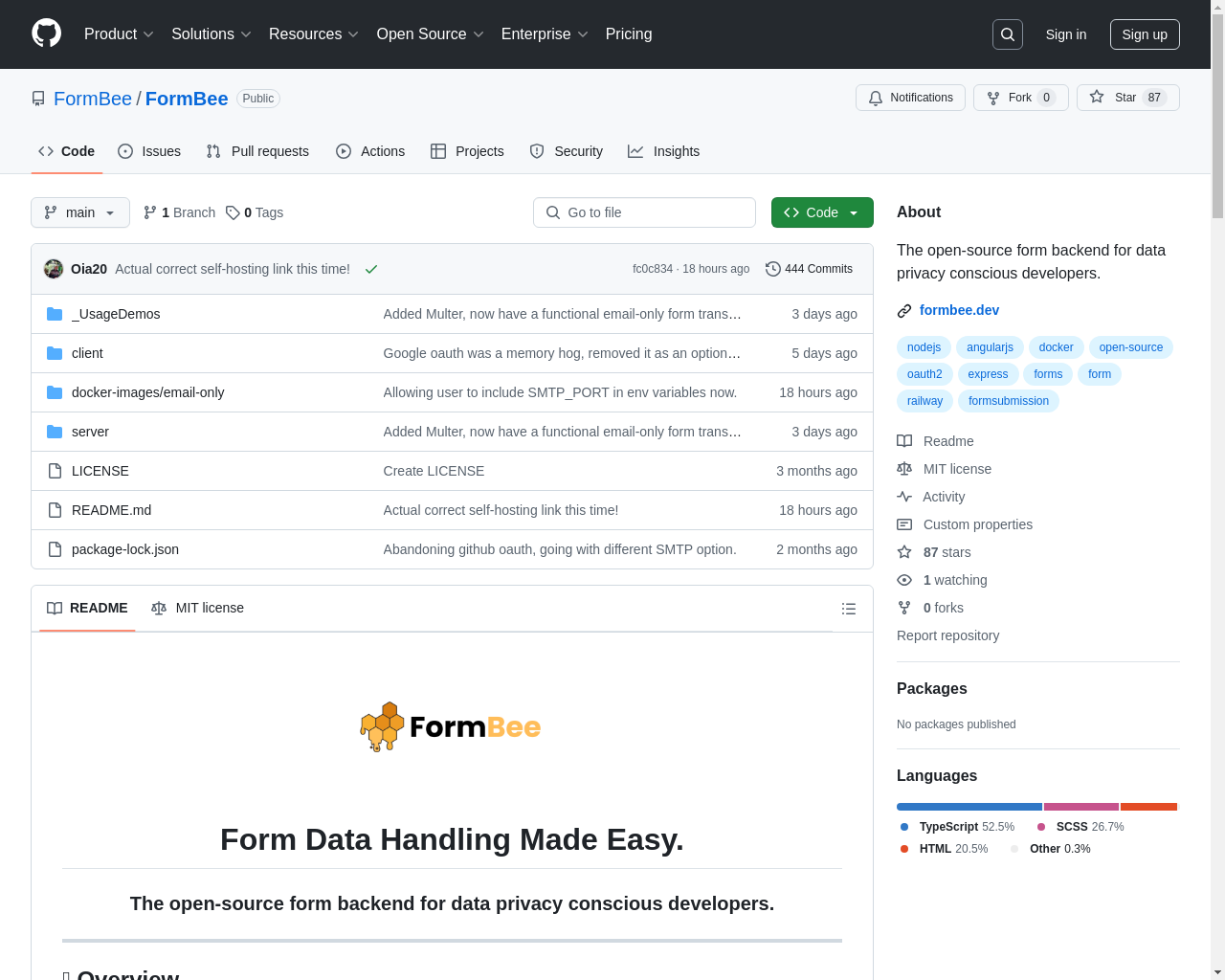
Task: Open the README.md file
Action: coord(111,510)
